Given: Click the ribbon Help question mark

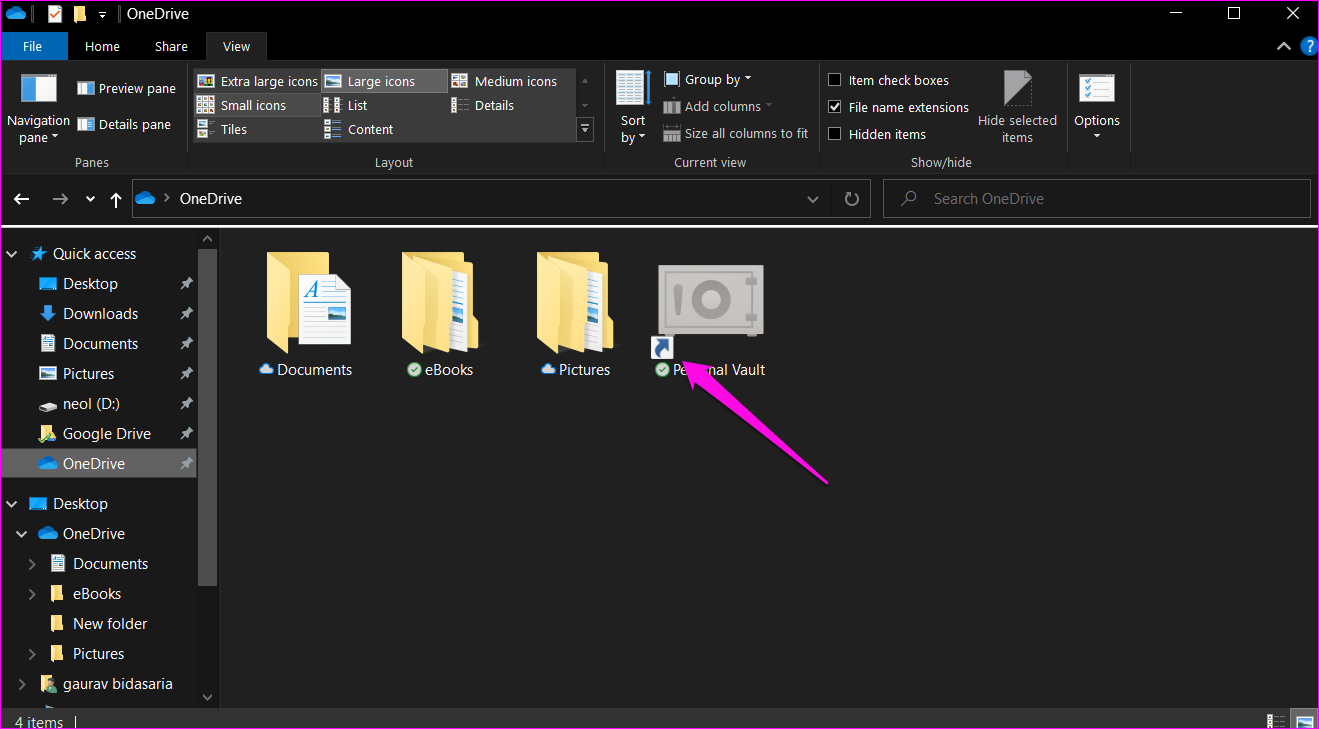Looking at the screenshot, I should click(x=1309, y=47).
